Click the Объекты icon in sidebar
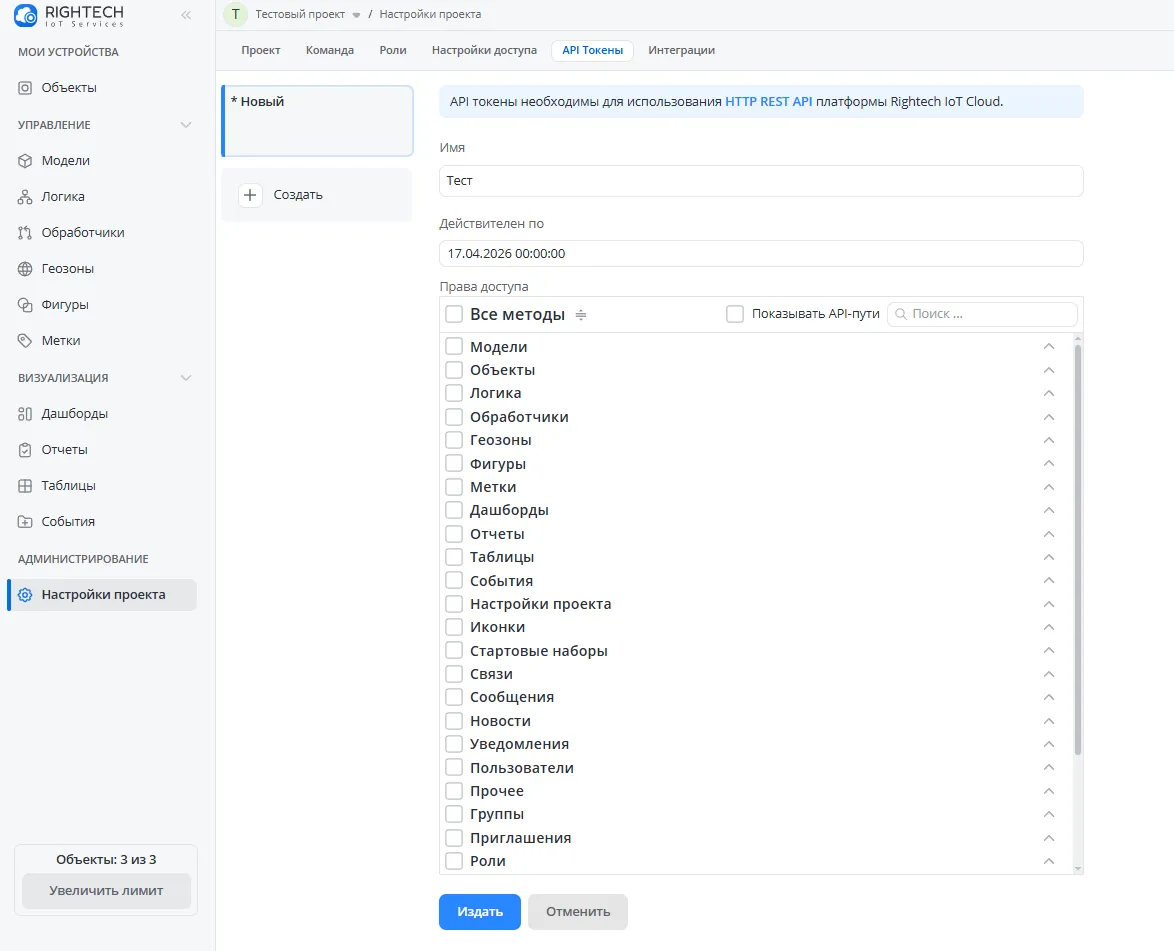Screen dimensions: 1174x951 26,88
